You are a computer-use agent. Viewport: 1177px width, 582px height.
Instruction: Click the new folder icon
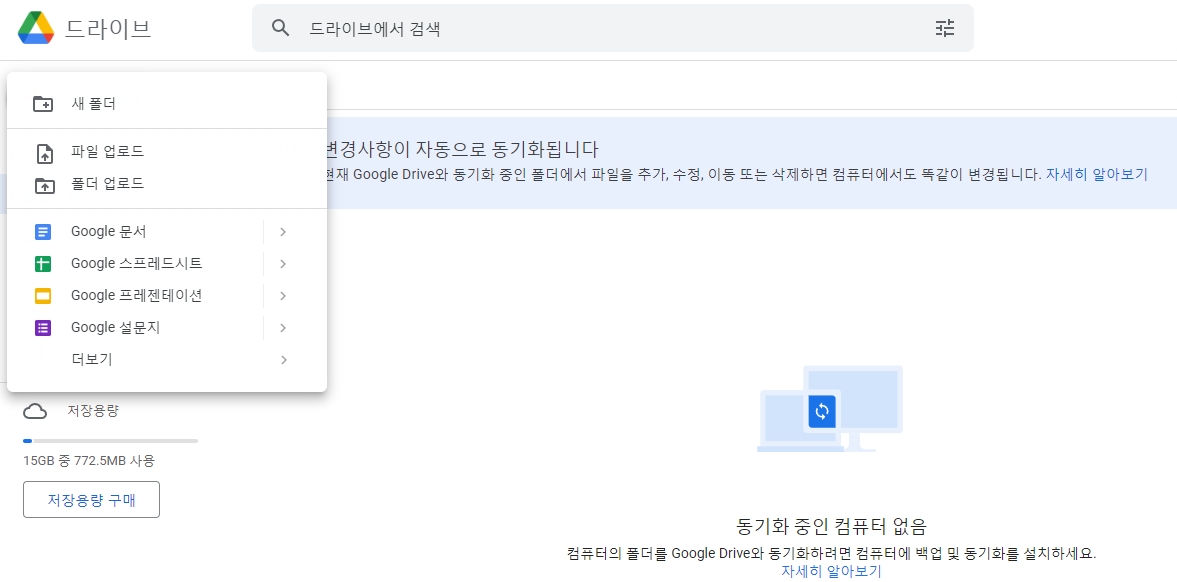click(x=44, y=104)
